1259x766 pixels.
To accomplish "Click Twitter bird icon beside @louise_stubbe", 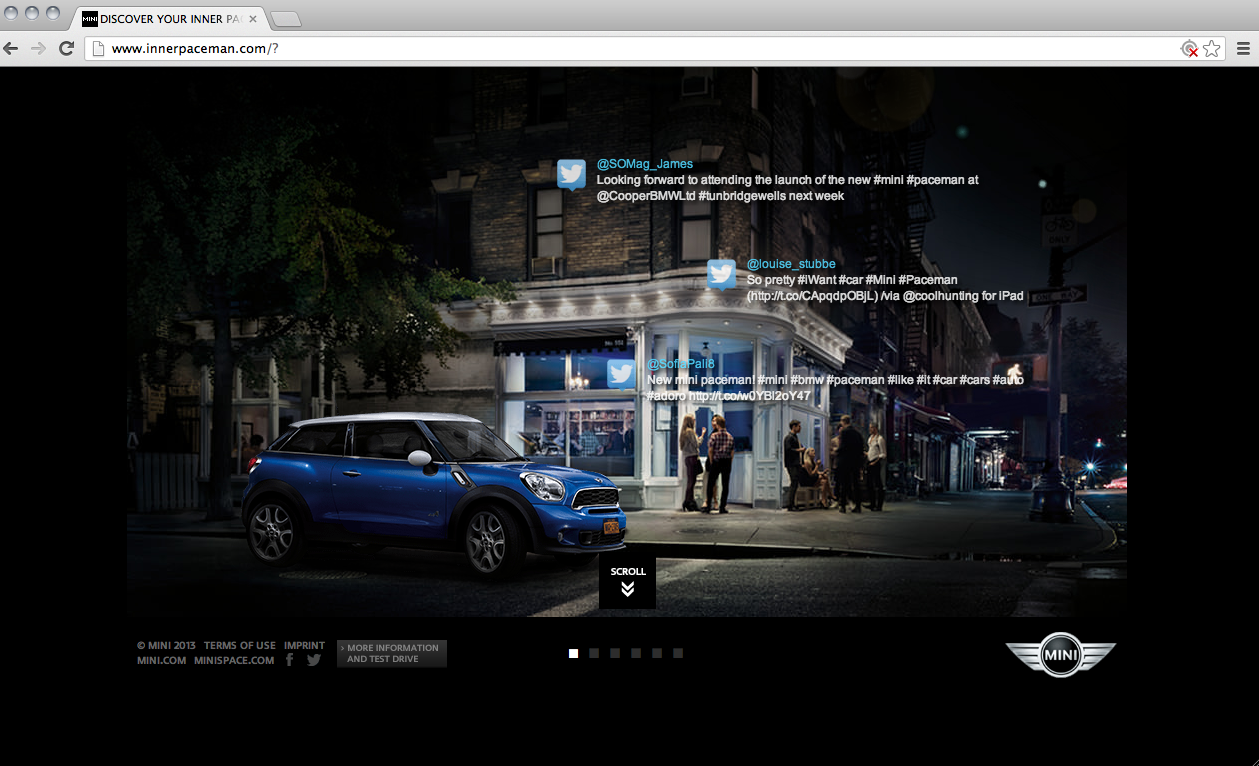I will [x=721, y=274].
